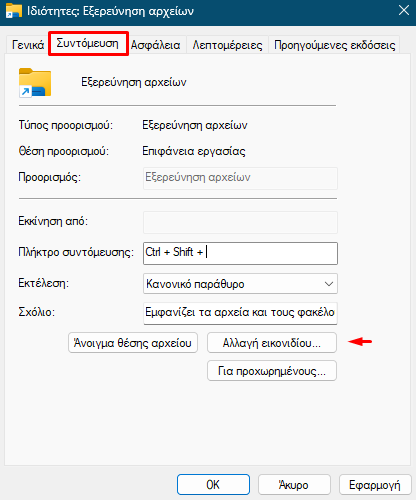Viewport: 416px width, 500px height.
Task: Click the Σχόλιο text field
Action: coord(240,313)
